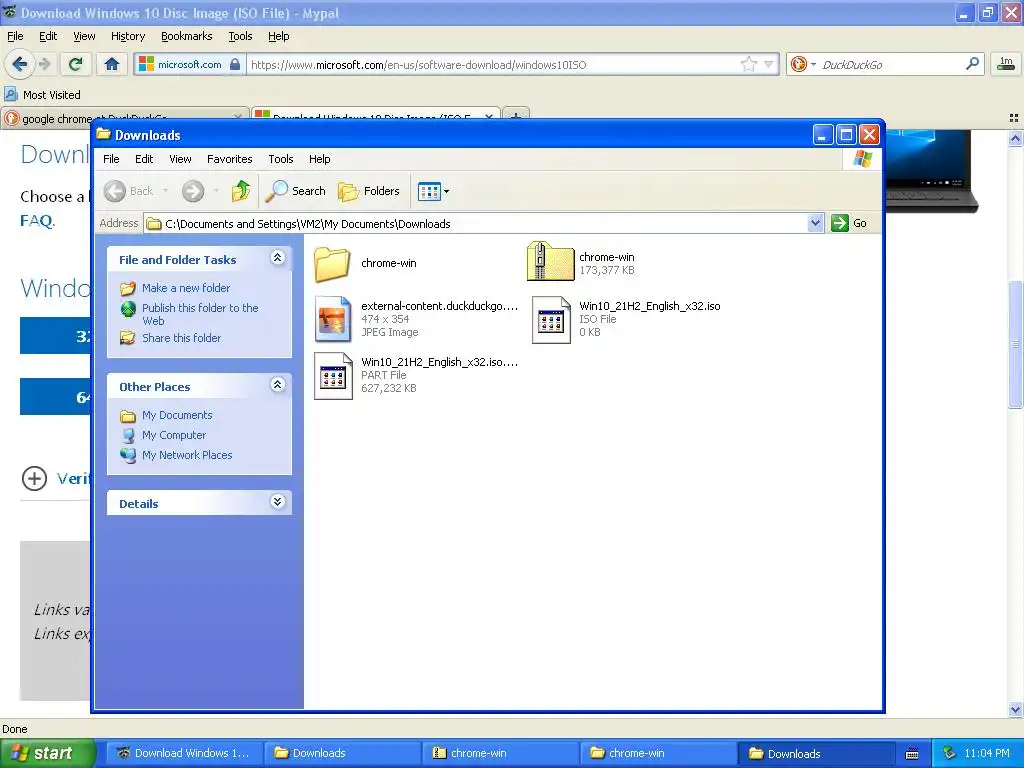The image size is (1024, 768).
Task: Open the Explorer File menu
Action: 111,159
